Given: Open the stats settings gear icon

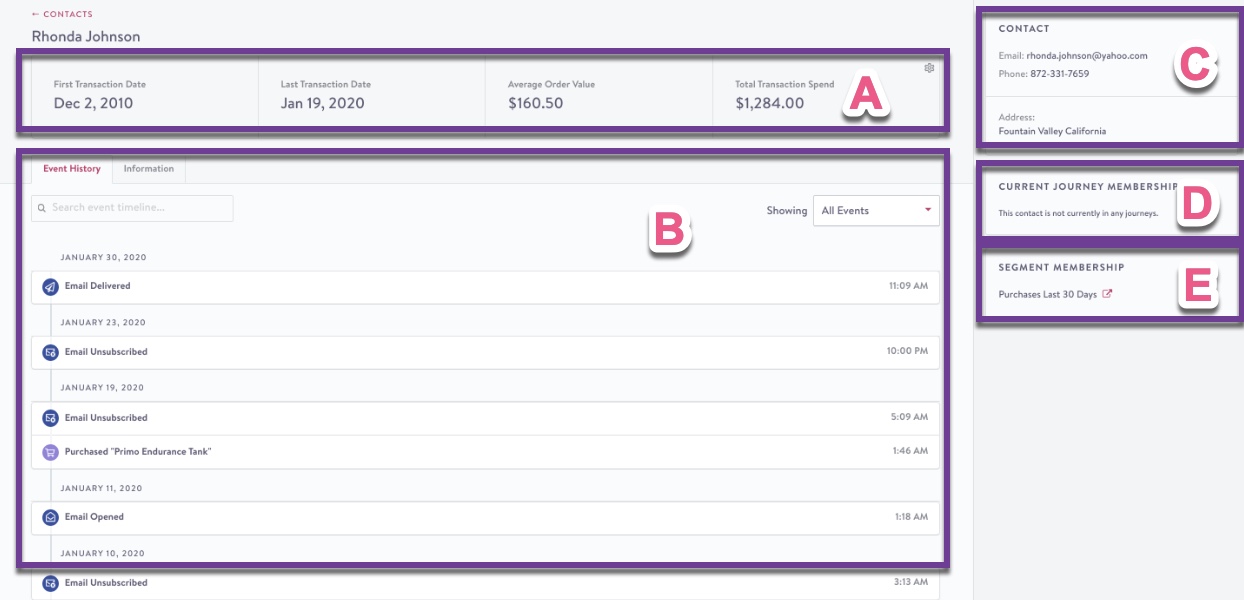Looking at the screenshot, I should pyautogui.click(x=929, y=68).
